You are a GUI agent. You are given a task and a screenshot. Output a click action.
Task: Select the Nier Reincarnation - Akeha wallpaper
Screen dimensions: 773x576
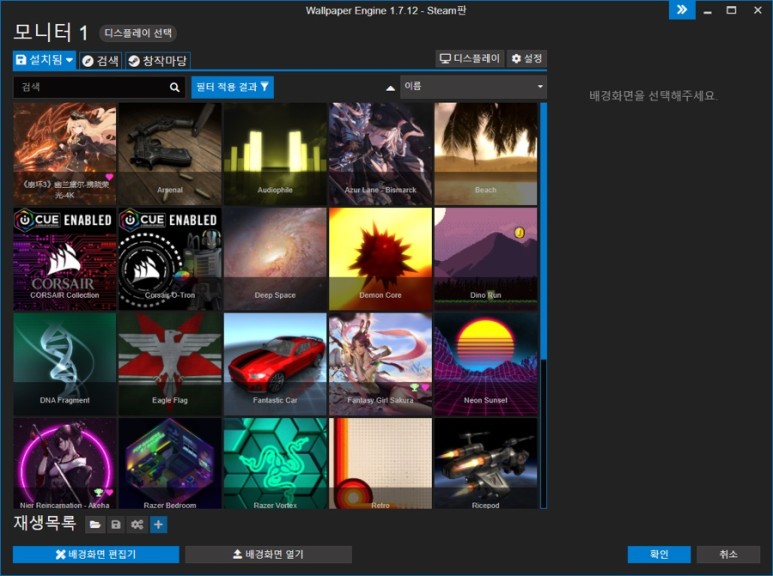coord(65,464)
